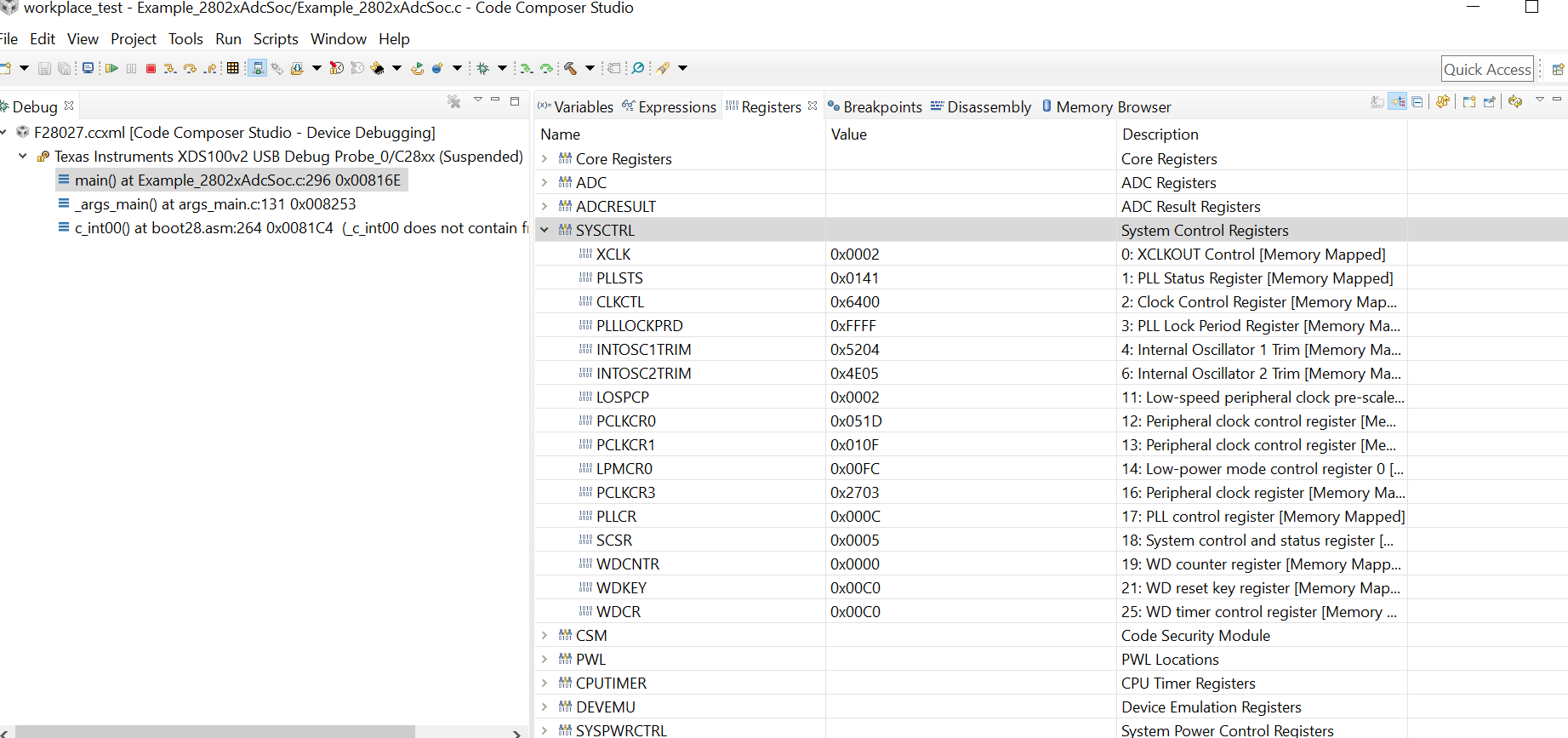Maximize the Debug view panel
This screenshot has width=1568, height=738.
[x=515, y=101]
